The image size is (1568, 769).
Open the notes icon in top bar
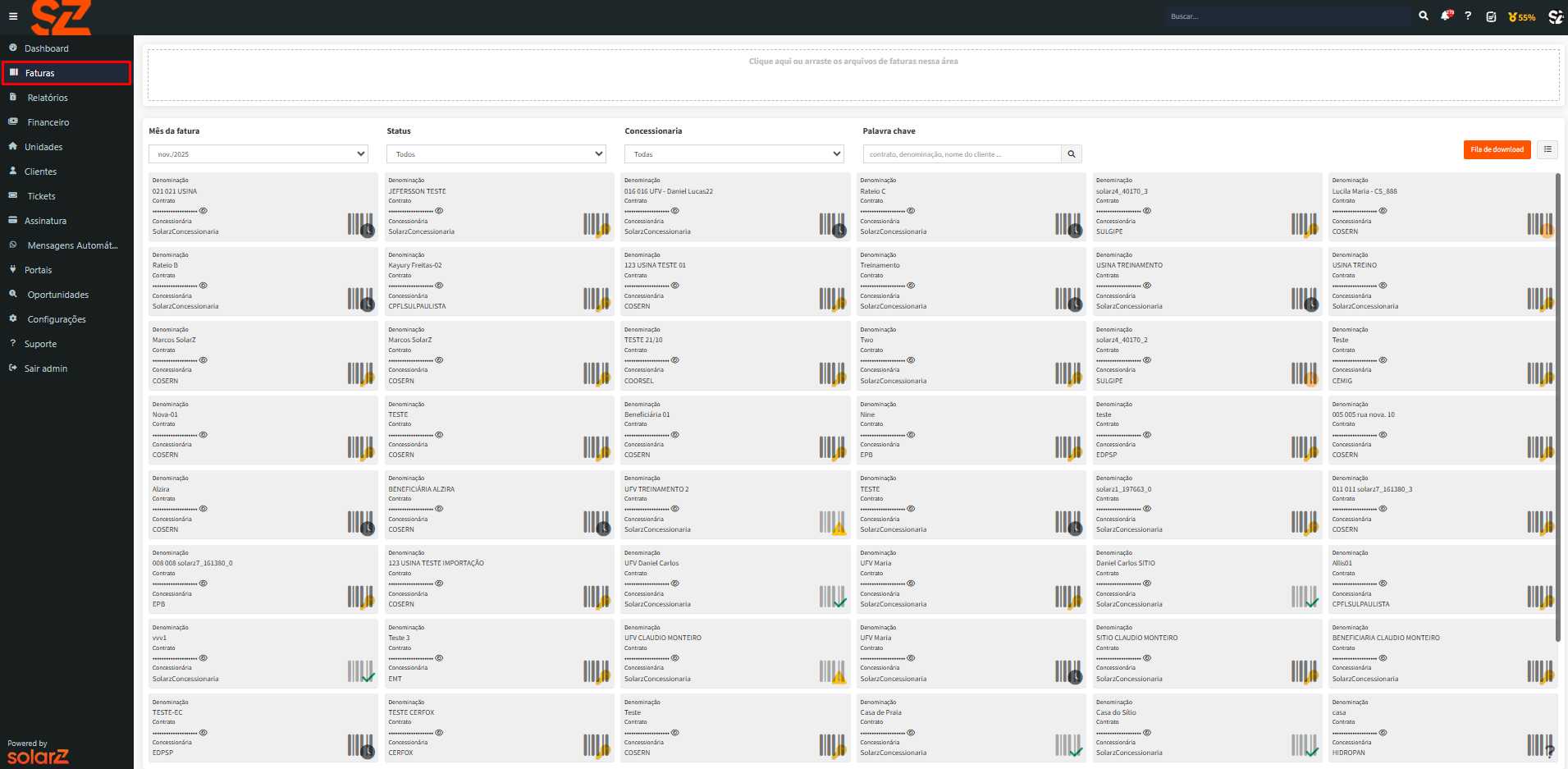[1491, 16]
